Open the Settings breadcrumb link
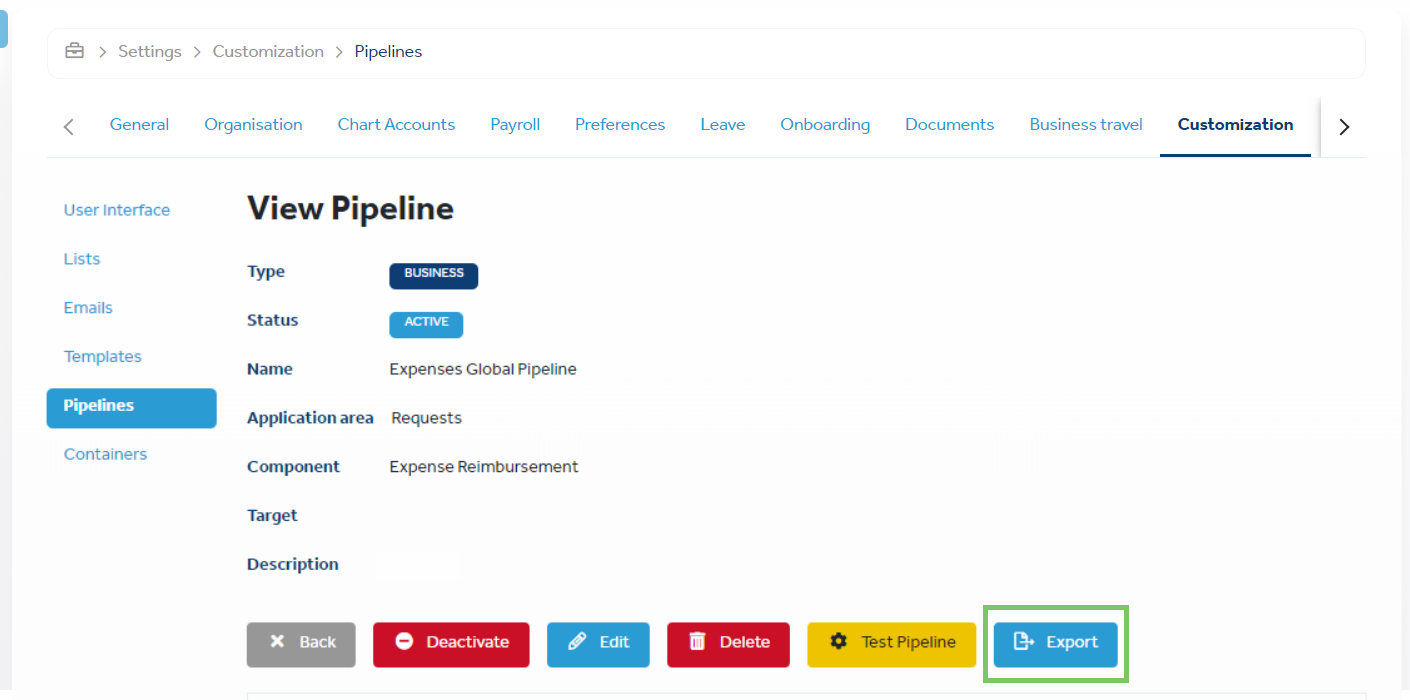Viewport: 1410px width, 700px height. click(x=150, y=51)
